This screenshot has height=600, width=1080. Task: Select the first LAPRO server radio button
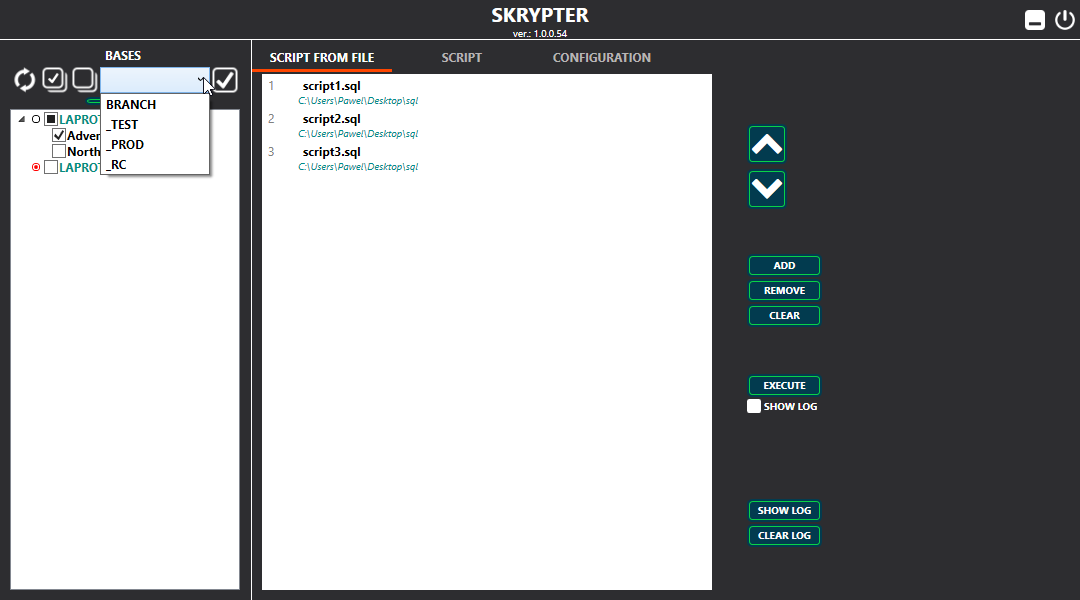[x=36, y=119]
